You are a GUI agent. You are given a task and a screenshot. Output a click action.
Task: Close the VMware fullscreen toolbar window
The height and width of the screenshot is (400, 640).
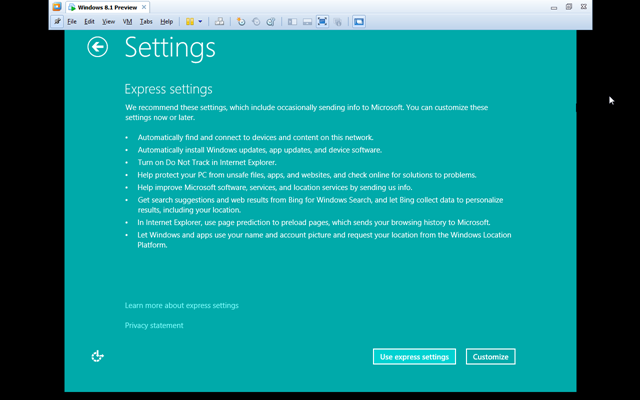tap(584, 7)
